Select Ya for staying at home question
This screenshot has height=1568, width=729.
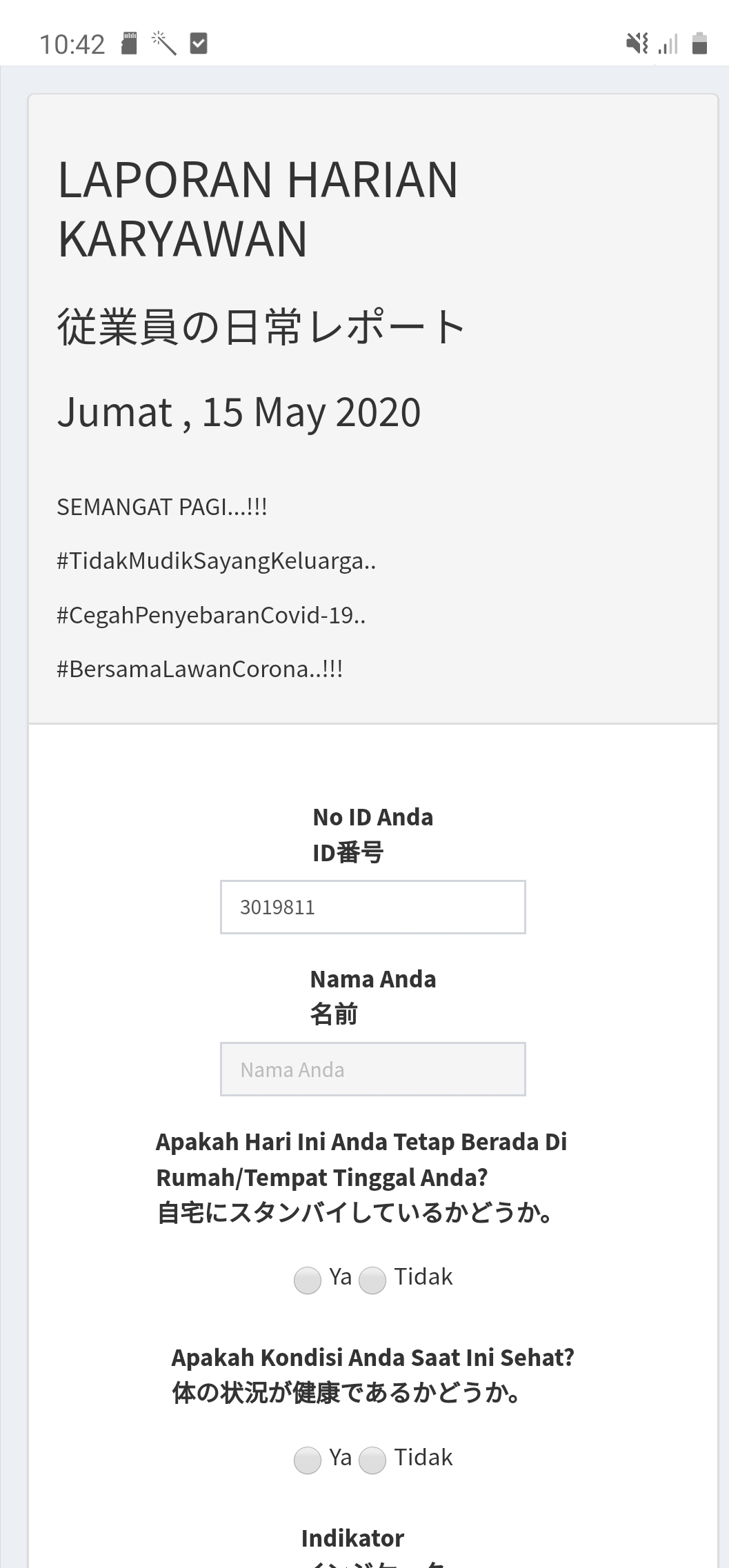pos(308,1280)
